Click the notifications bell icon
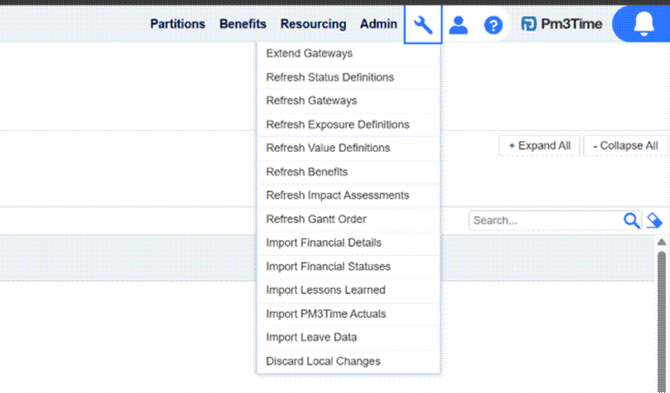 [644, 24]
